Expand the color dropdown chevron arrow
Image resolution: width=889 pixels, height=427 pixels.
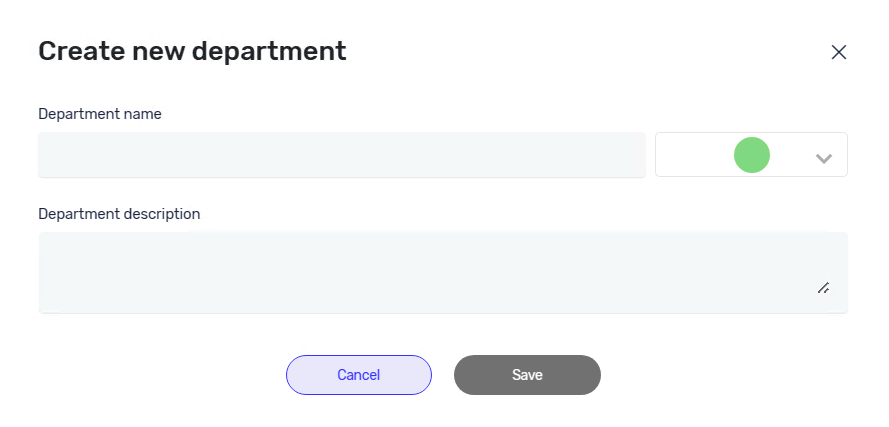(824, 157)
